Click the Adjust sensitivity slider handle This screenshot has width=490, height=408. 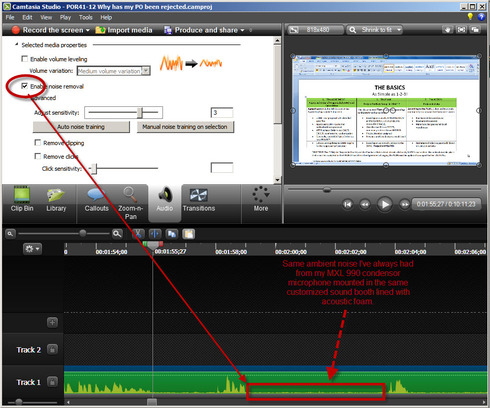click(x=140, y=113)
